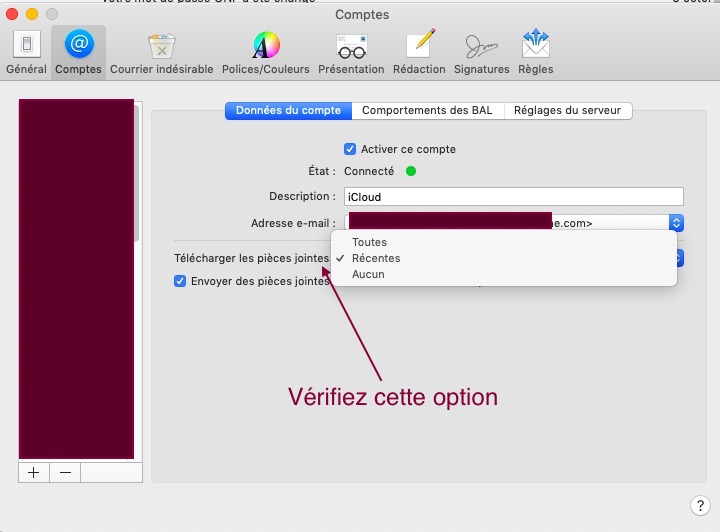This screenshot has width=720, height=532.
Task: Select the Données du compte tab
Action: [x=288, y=111]
